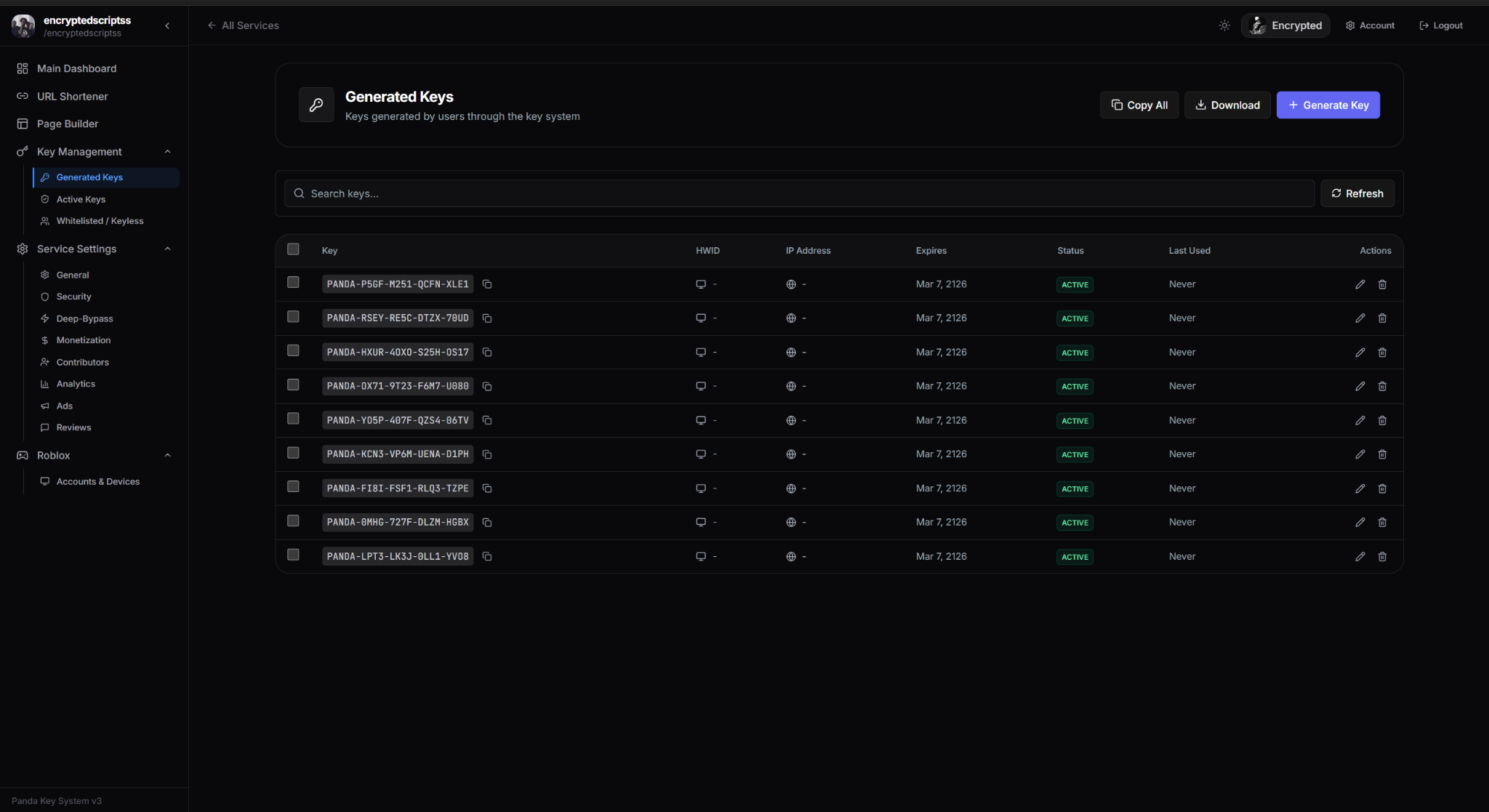Copy key PANDA-LPT3-LK3J-0LL1-YVO8
1489x812 pixels.
click(487, 557)
